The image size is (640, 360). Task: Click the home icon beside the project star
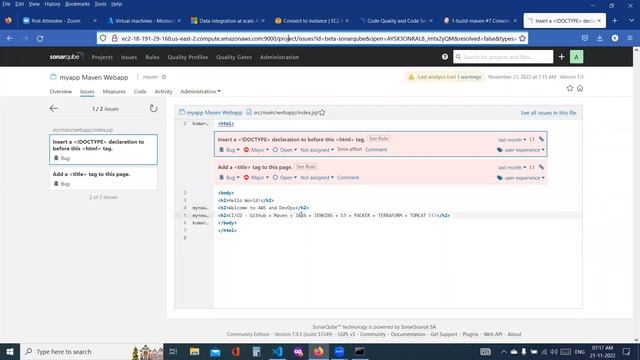pos(580,88)
